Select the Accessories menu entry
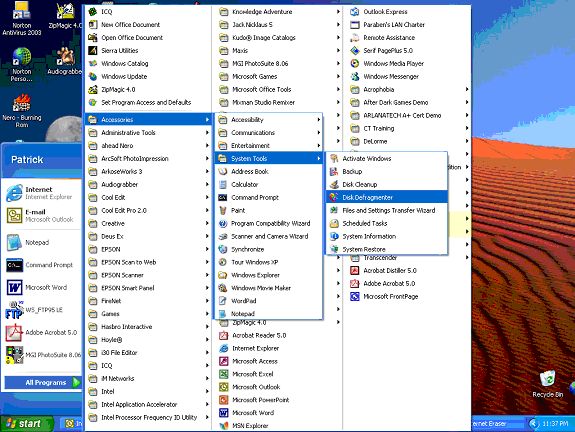 (x=149, y=120)
